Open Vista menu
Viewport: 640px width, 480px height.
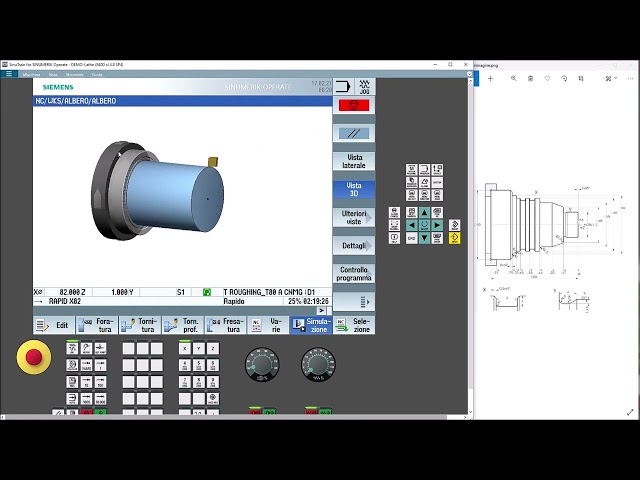point(53,75)
